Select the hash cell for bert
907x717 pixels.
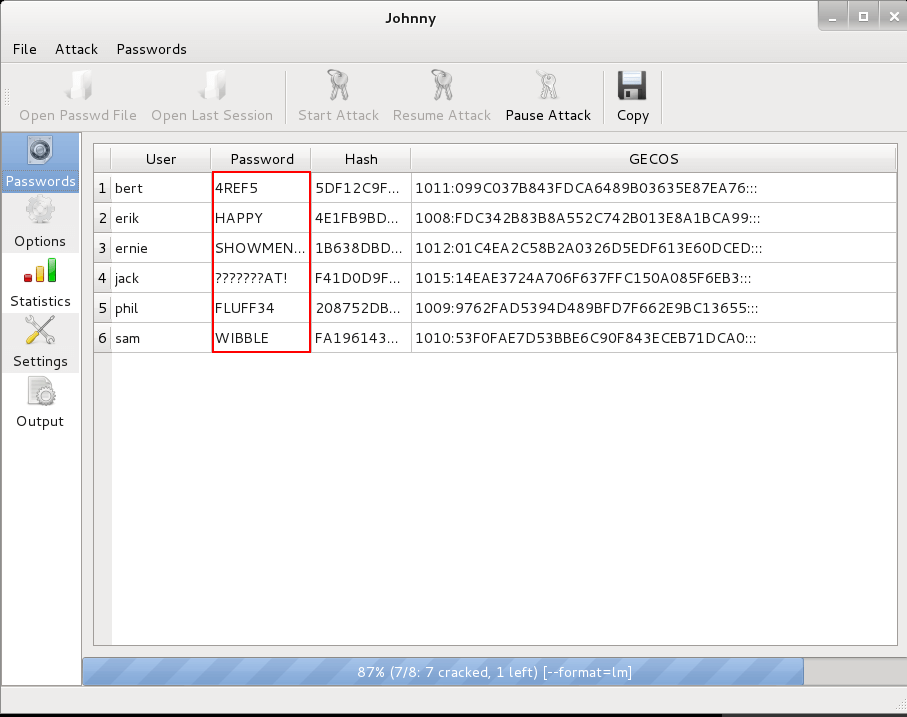coord(360,188)
